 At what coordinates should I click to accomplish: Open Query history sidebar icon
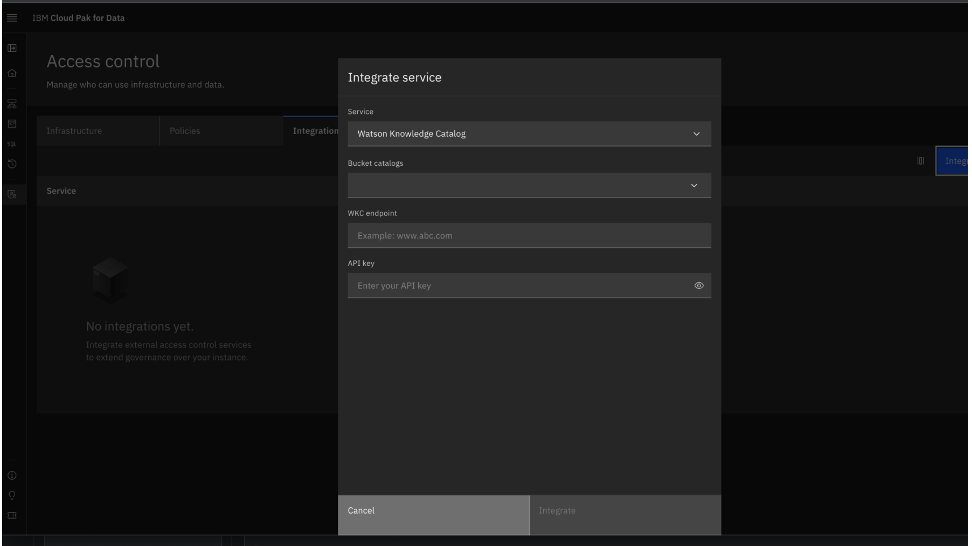(12, 163)
